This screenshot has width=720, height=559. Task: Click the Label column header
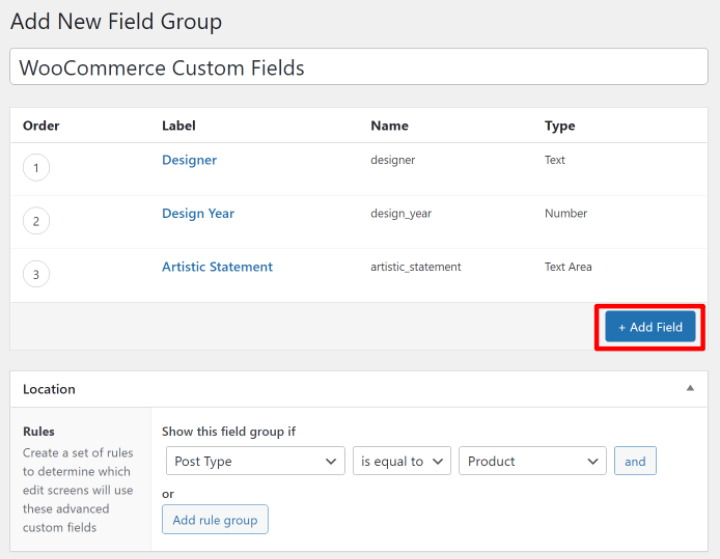click(179, 126)
